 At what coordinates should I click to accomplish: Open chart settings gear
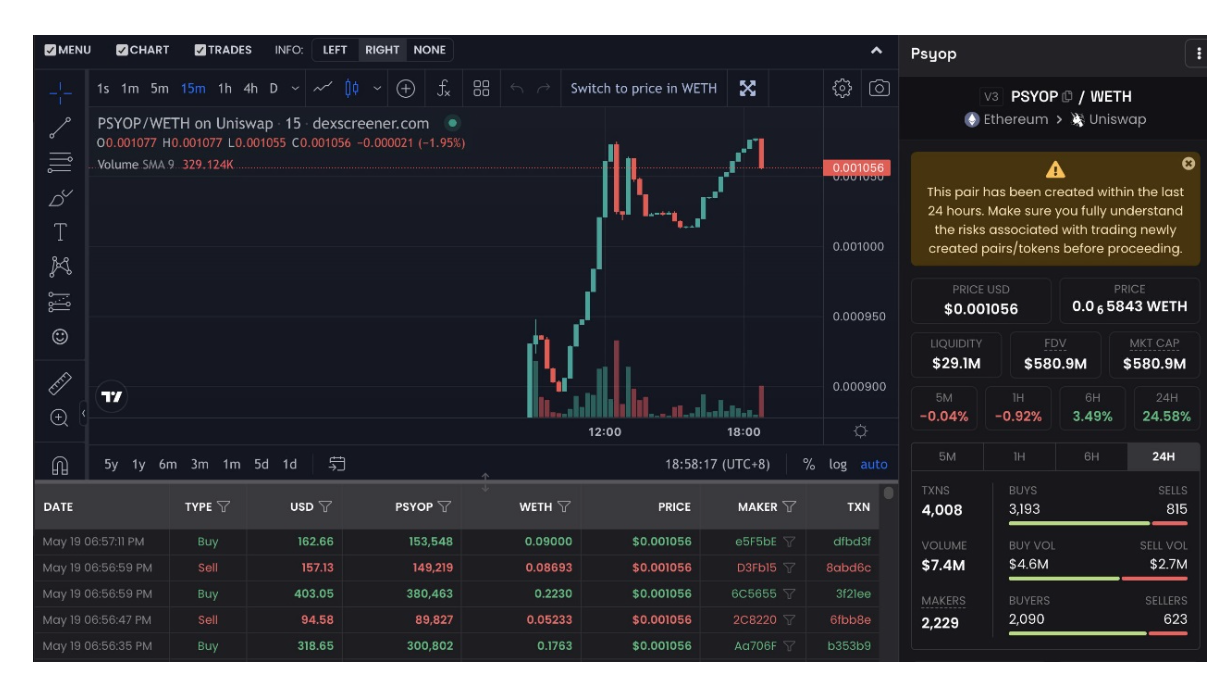(x=842, y=88)
